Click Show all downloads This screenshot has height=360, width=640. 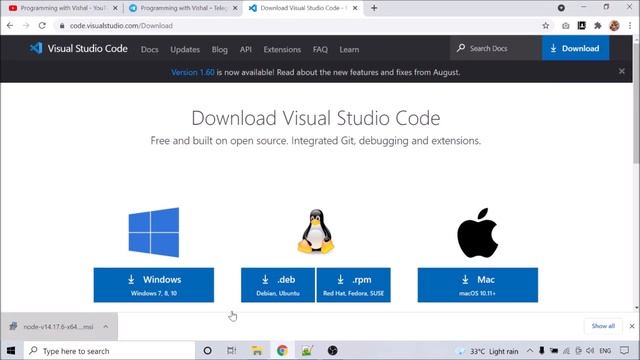tap(603, 326)
